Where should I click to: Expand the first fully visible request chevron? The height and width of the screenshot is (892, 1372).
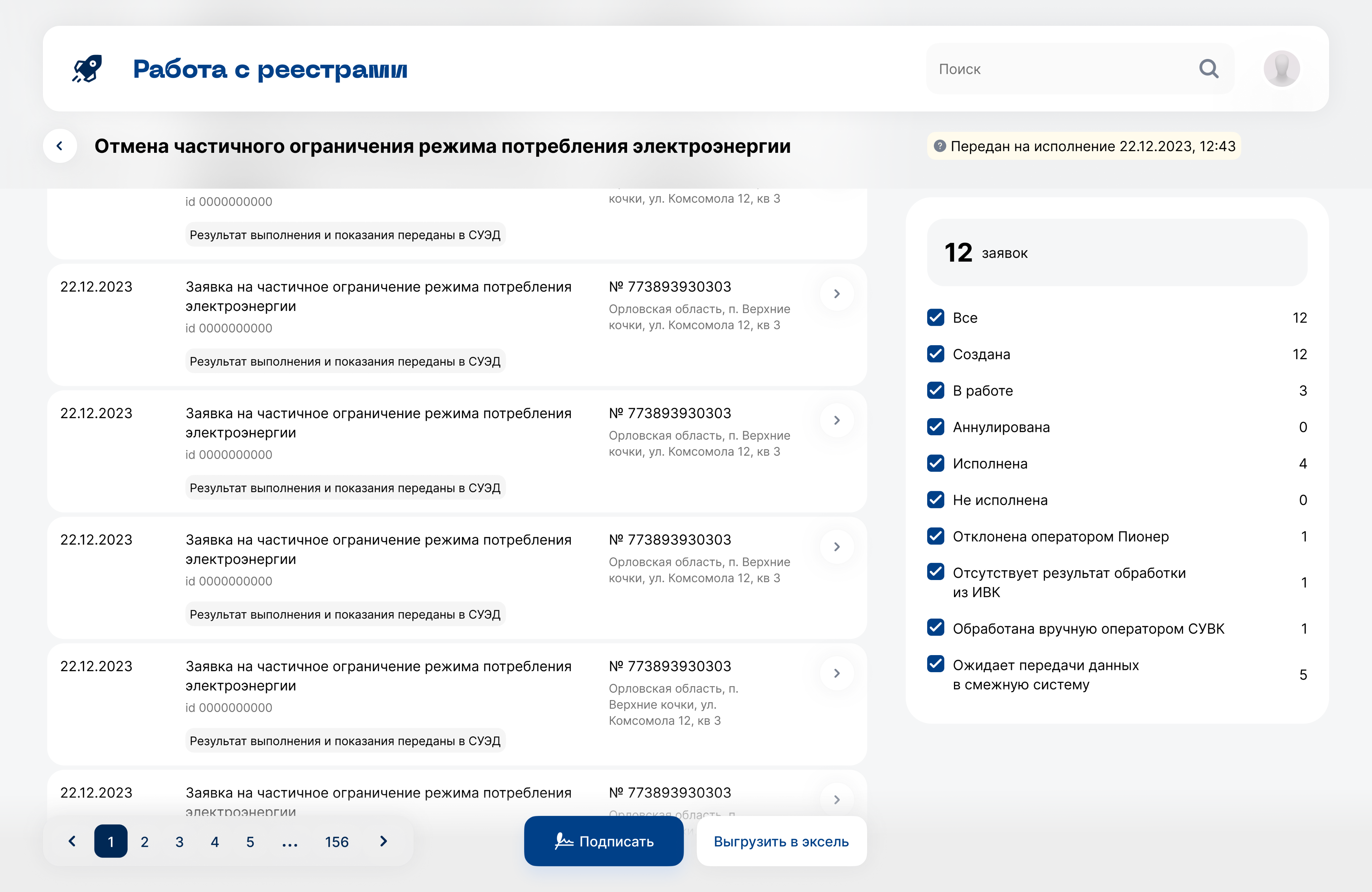click(836, 294)
